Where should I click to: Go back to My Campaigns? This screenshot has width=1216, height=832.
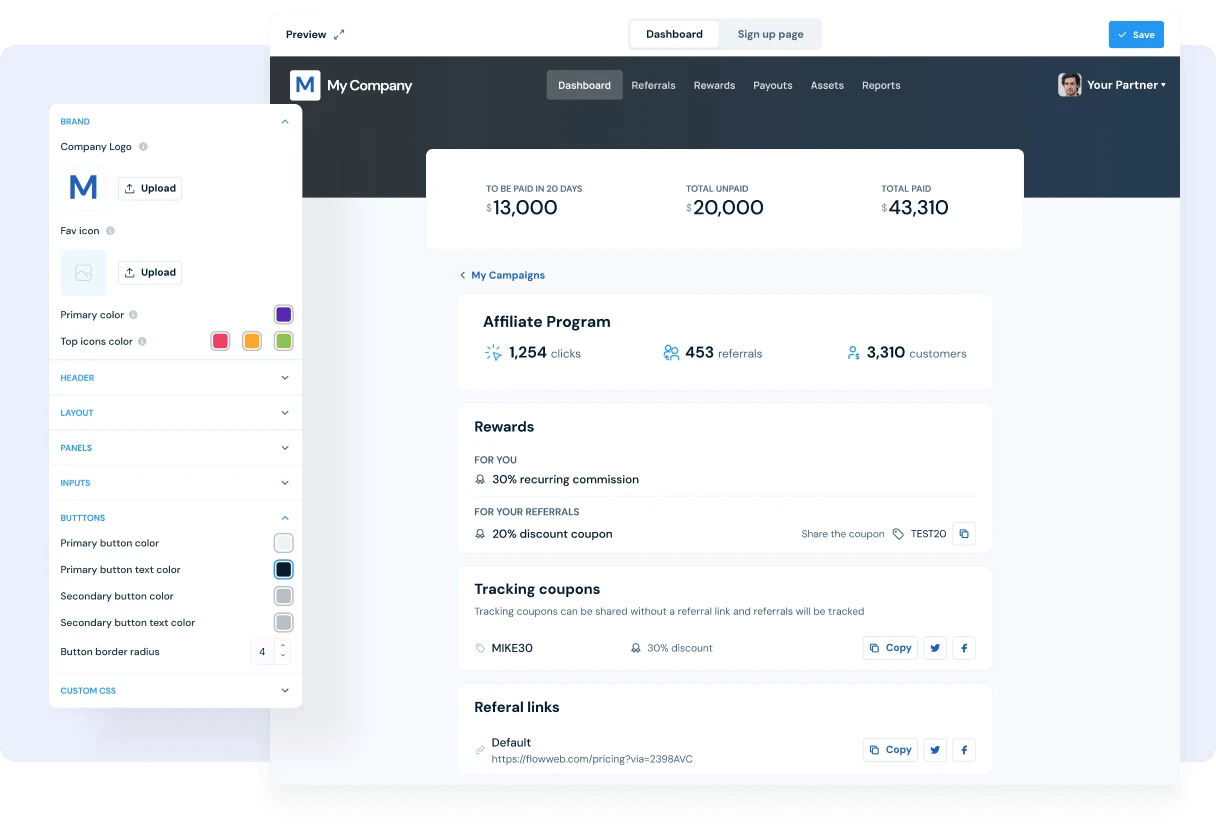[x=502, y=275]
